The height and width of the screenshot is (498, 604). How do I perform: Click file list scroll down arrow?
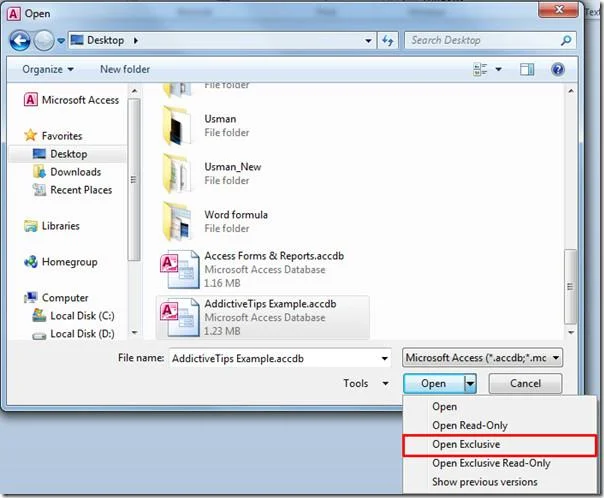pos(571,332)
